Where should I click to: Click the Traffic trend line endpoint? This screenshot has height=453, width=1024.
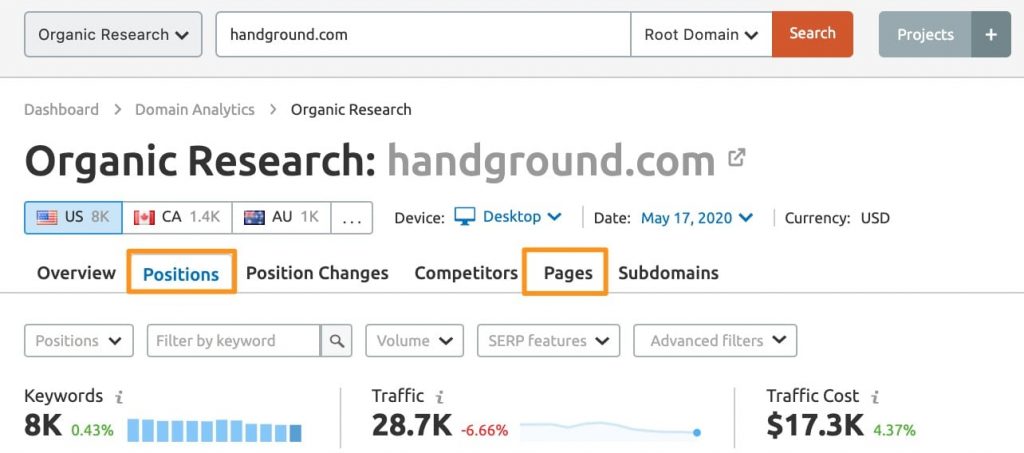pyautogui.click(x=697, y=432)
